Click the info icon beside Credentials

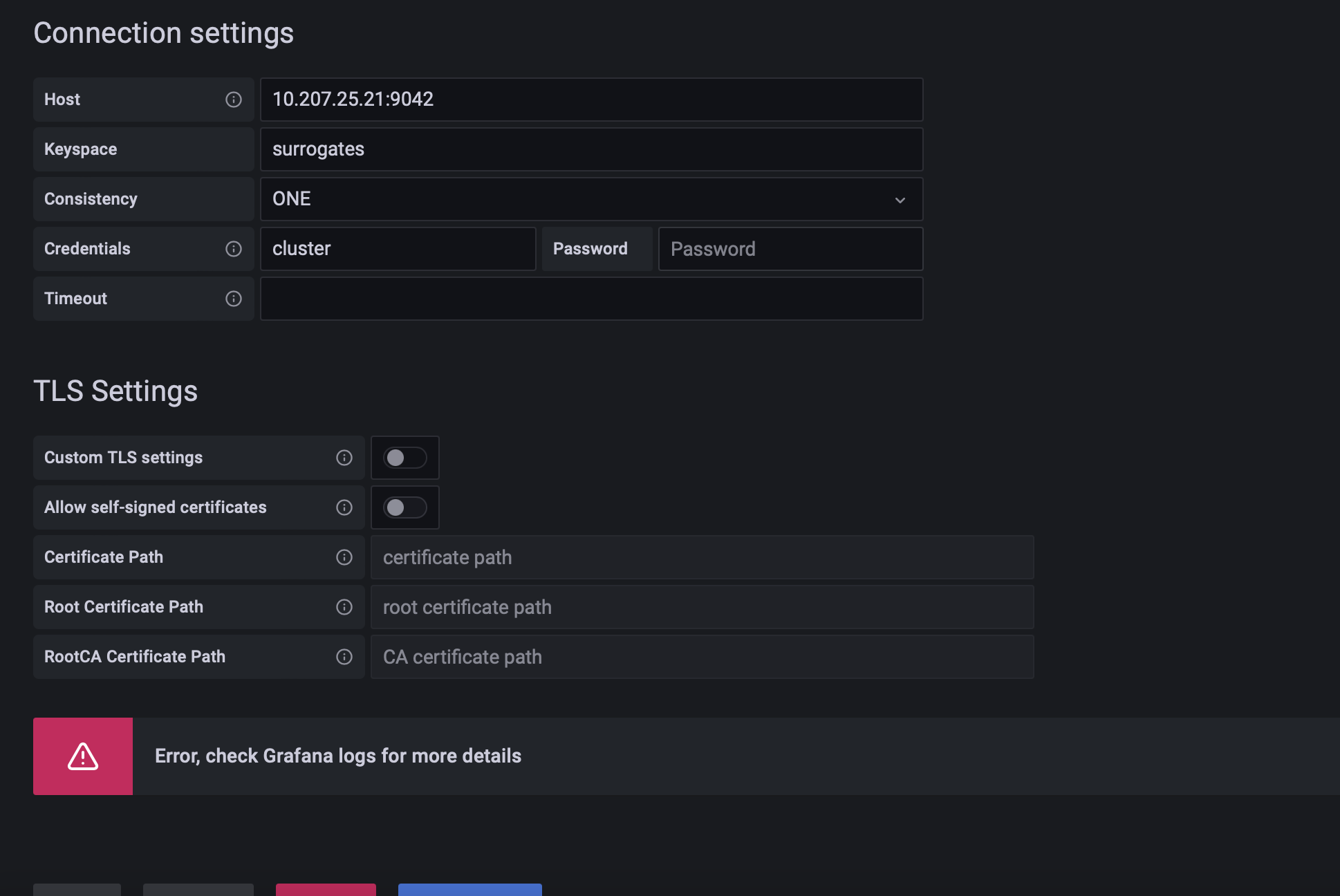(233, 249)
